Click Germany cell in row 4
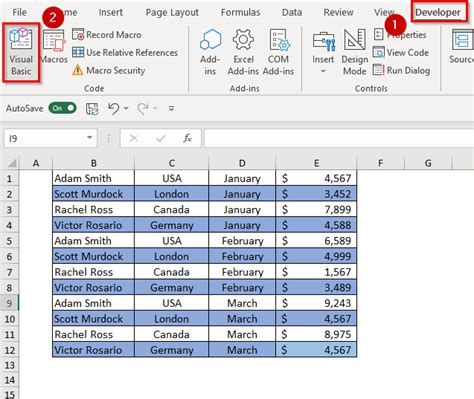This screenshot has height=399, width=474. [171, 225]
